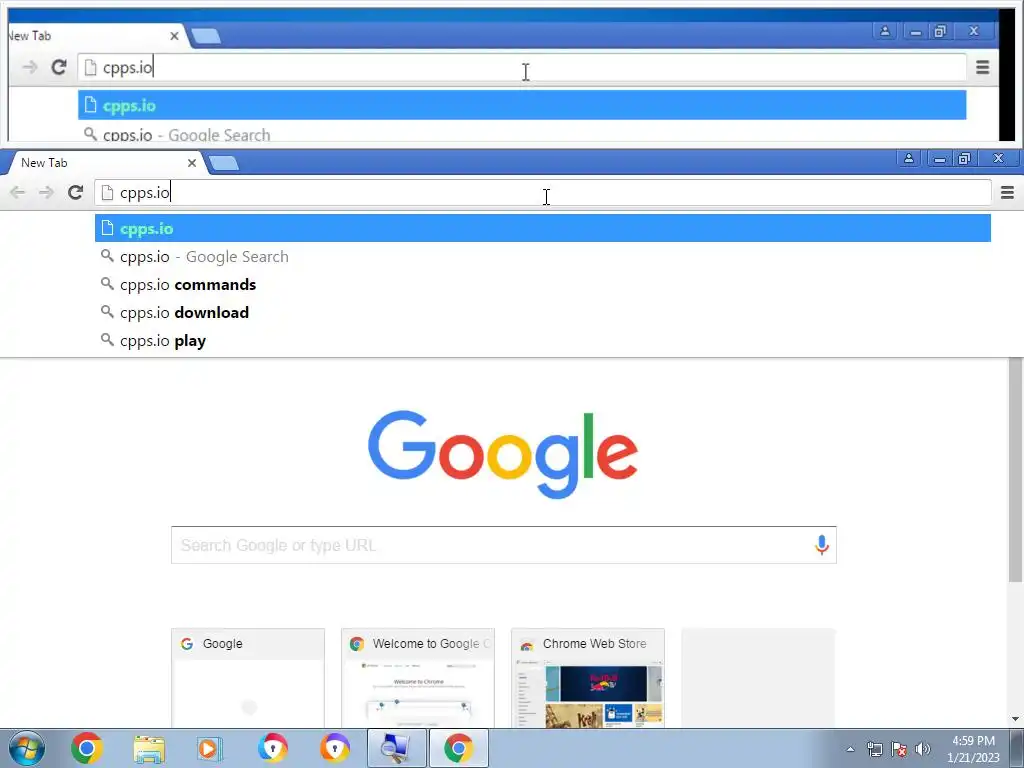Switch to the active Chrome taskbar button
Viewport: 1024px width, 768px height.
click(458, 748)
